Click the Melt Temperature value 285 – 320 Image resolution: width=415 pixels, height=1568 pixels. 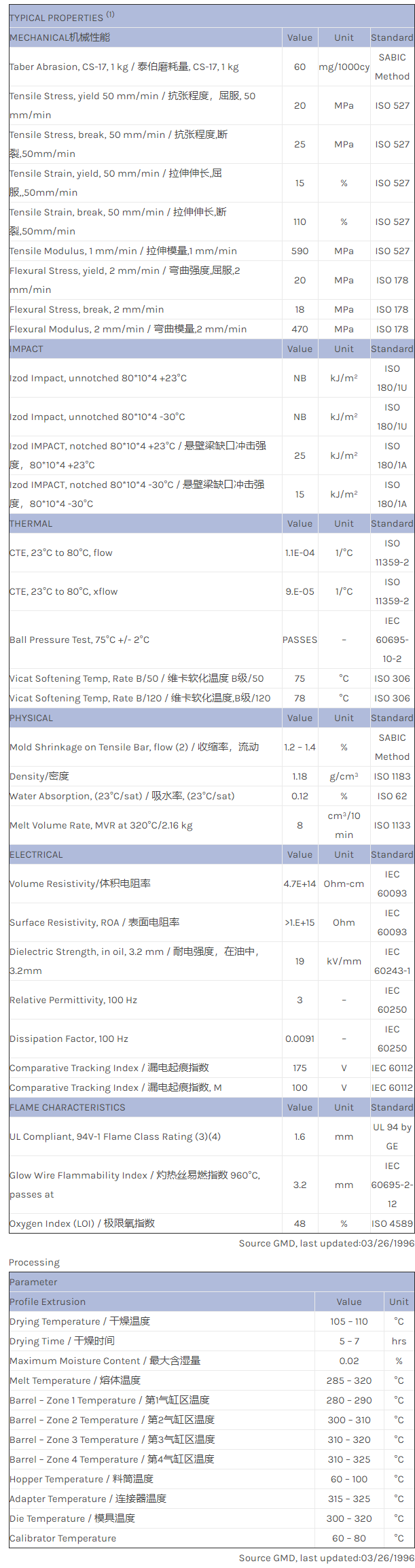(348, 1380)
